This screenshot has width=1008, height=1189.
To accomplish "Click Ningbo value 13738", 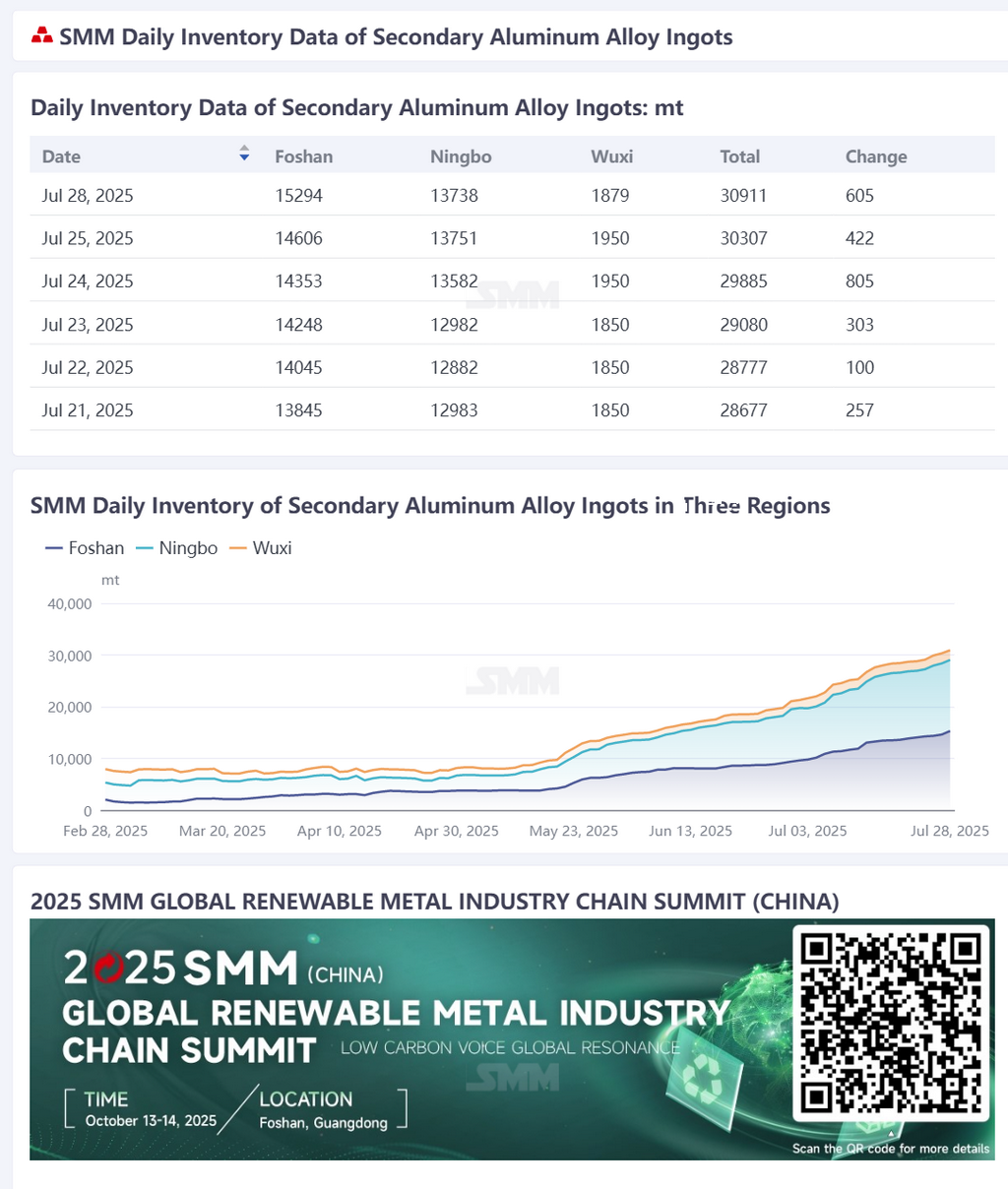I will tap(454, 195).
